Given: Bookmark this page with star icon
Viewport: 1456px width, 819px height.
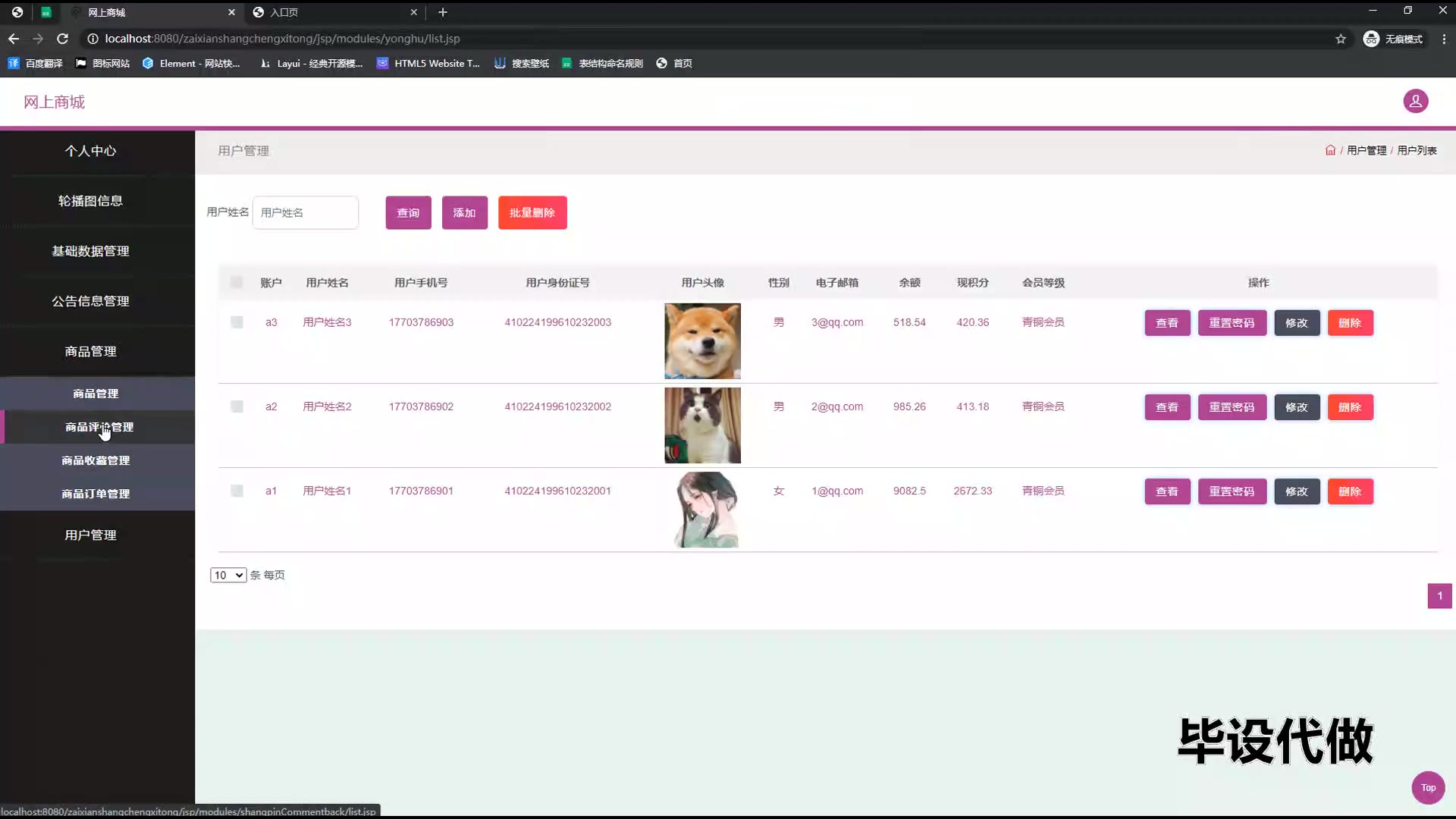Looking at the screenshot, I should point(1341,39).
